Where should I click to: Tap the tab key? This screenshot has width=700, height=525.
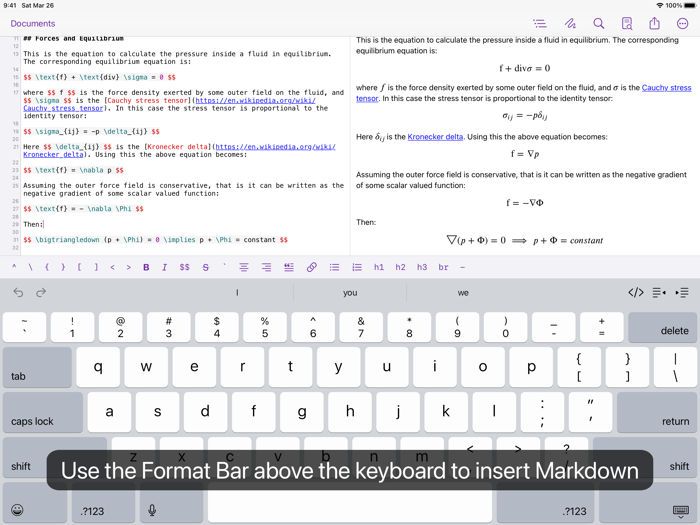point(37,367)
